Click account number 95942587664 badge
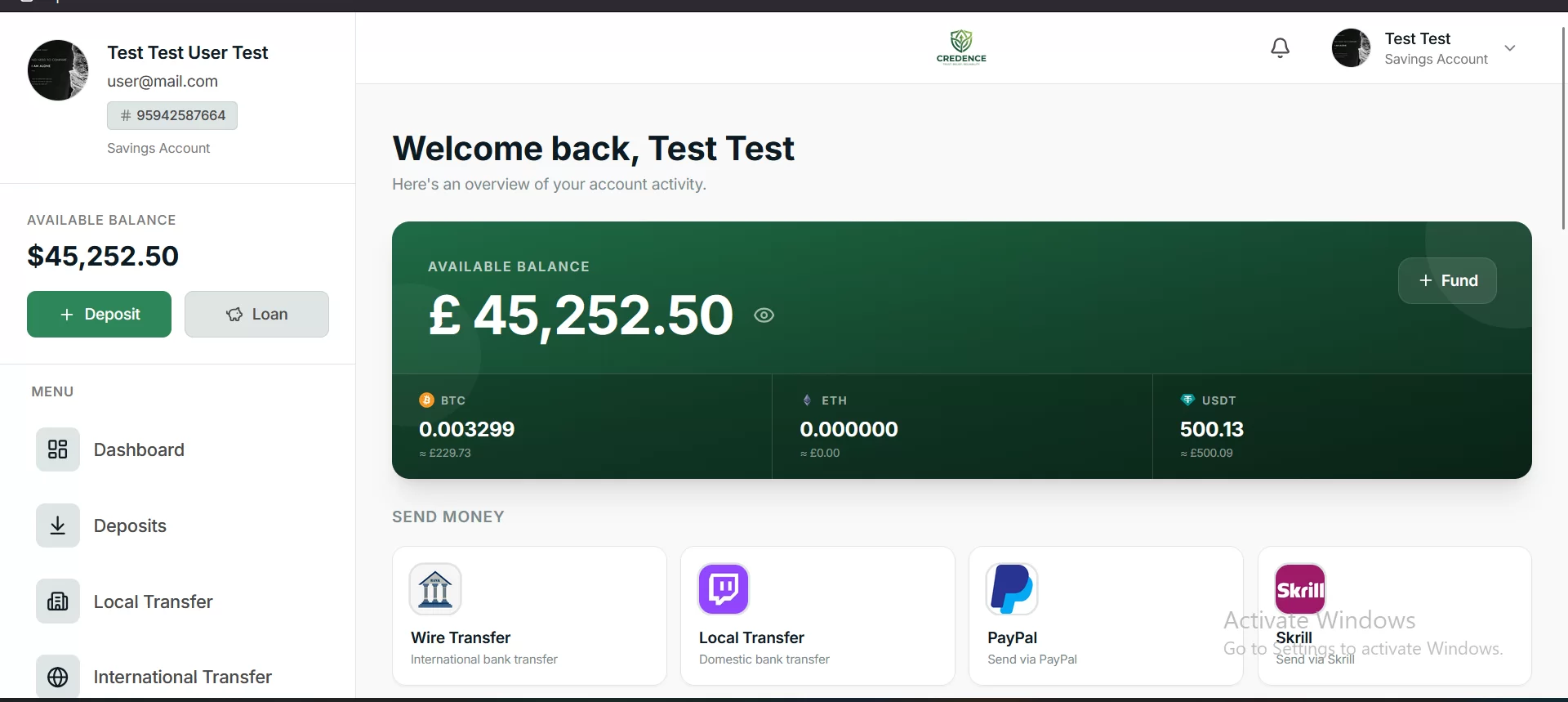Image resolution: width=1568 pixels, height=702 pixels. 172,115
